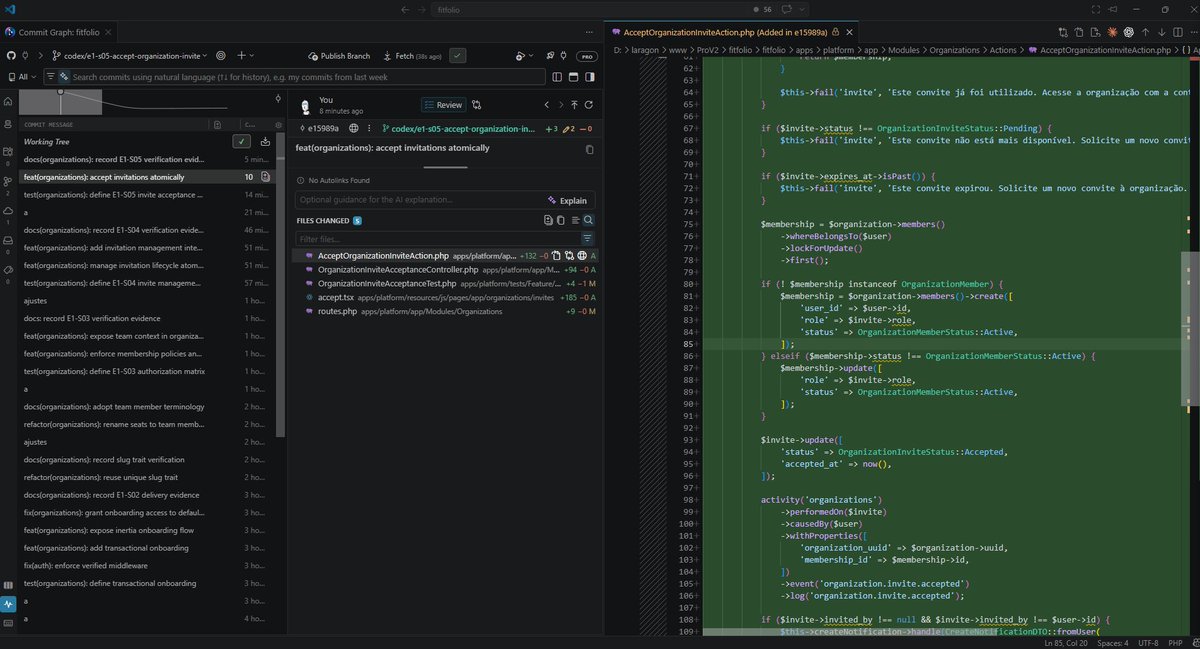Refresh commit details
The width and height of the screenshot is (1200, 649).
[x=589, y=104]
